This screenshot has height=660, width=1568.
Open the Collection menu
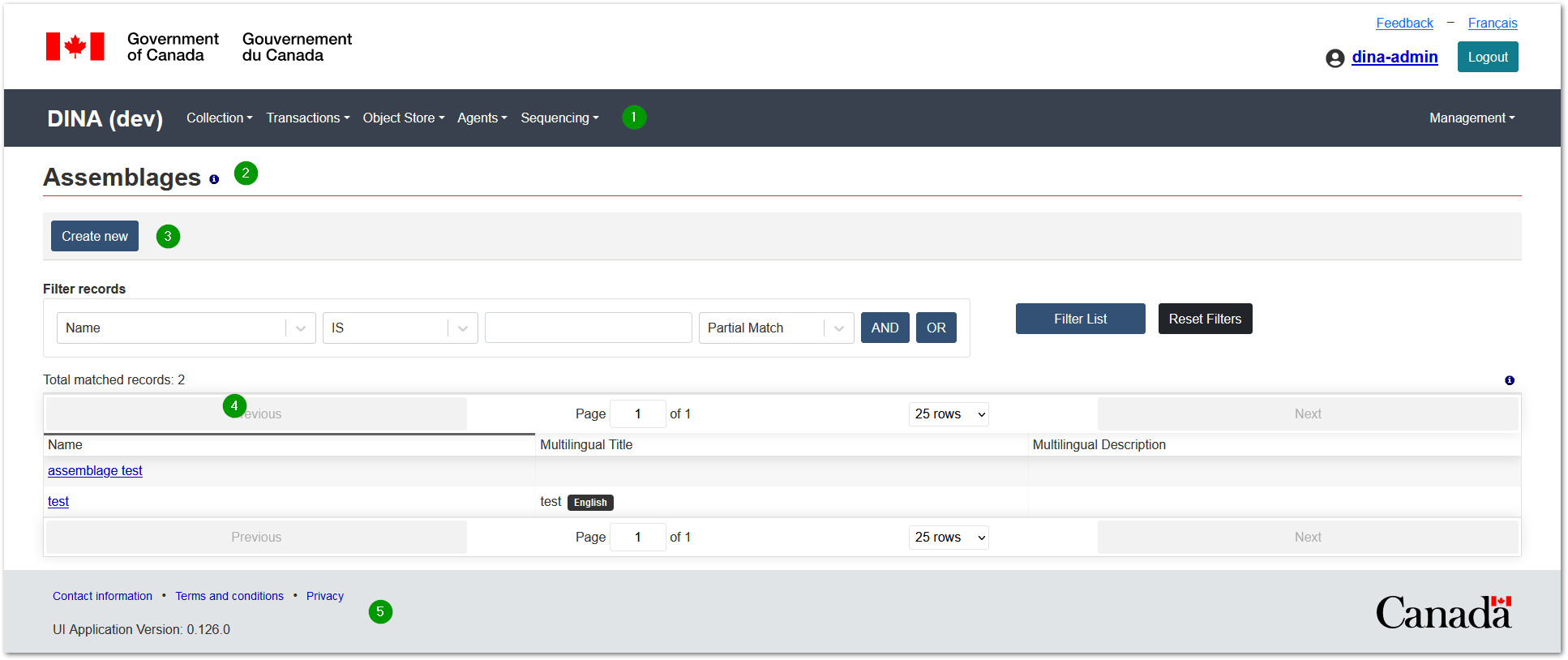click(x=220, y=118)
